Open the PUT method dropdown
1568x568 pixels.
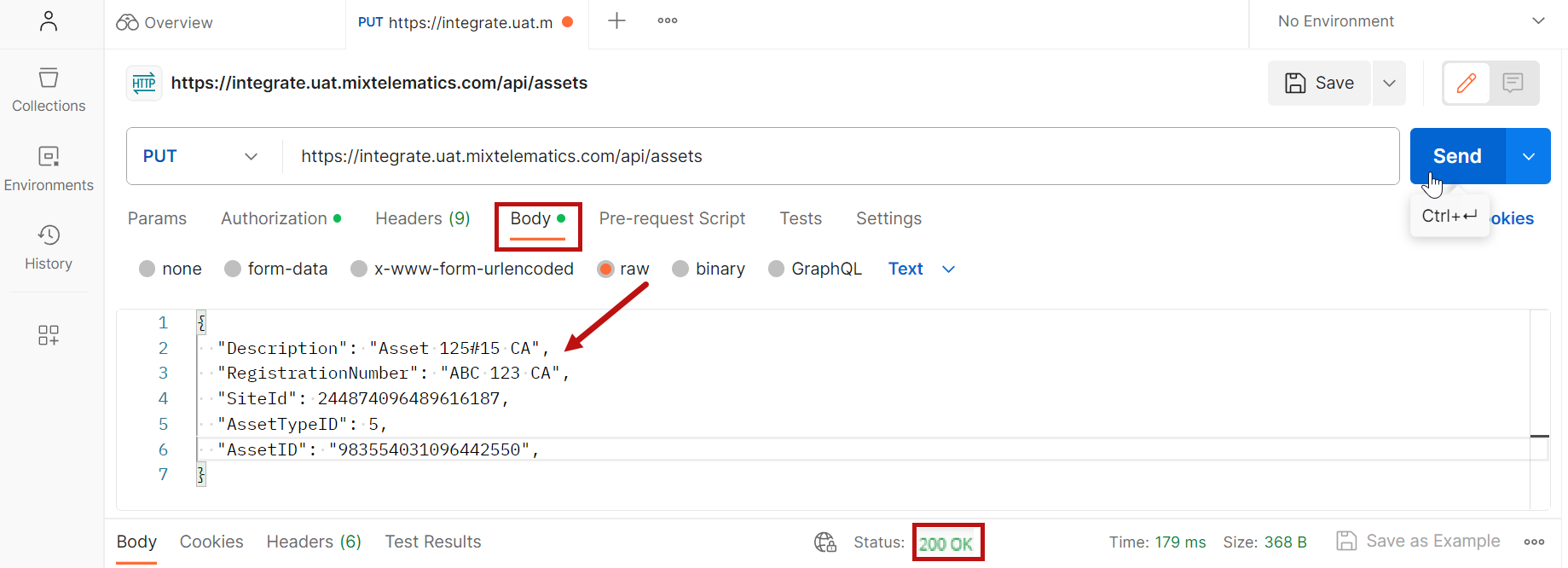(200, 156)
